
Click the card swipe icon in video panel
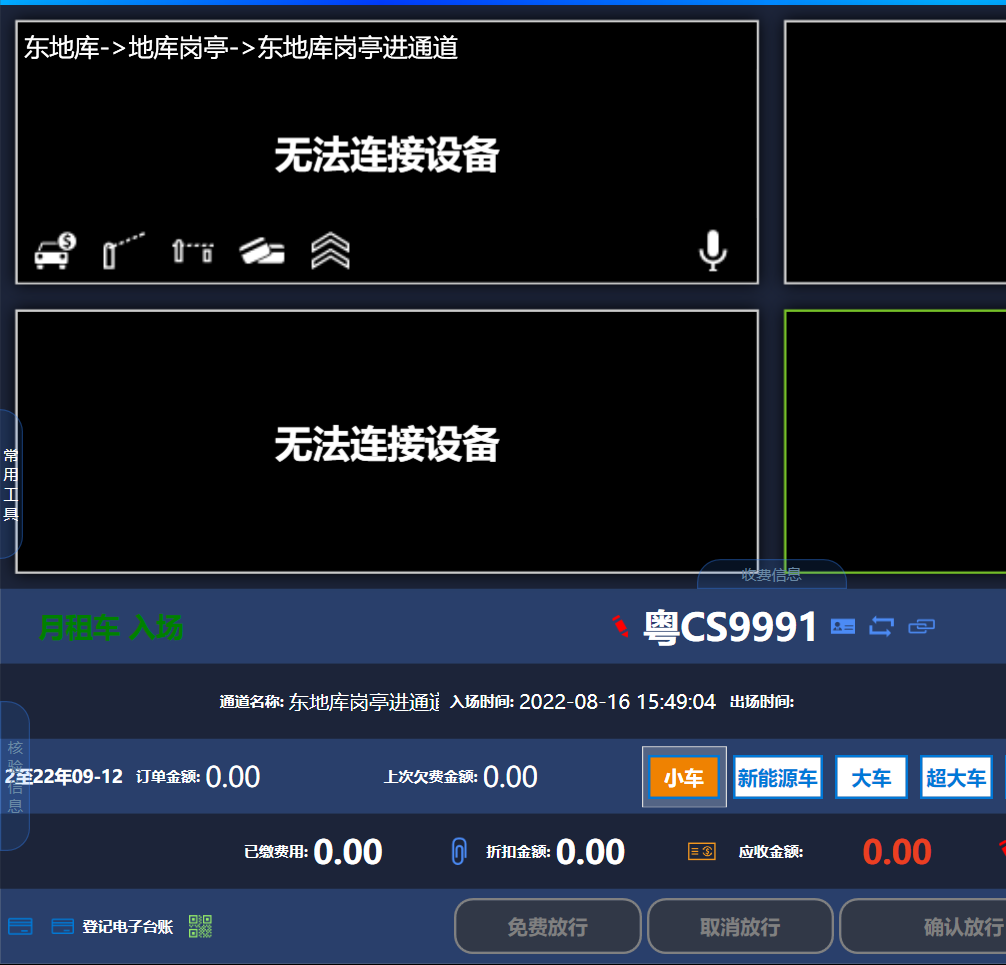[262, 251]
